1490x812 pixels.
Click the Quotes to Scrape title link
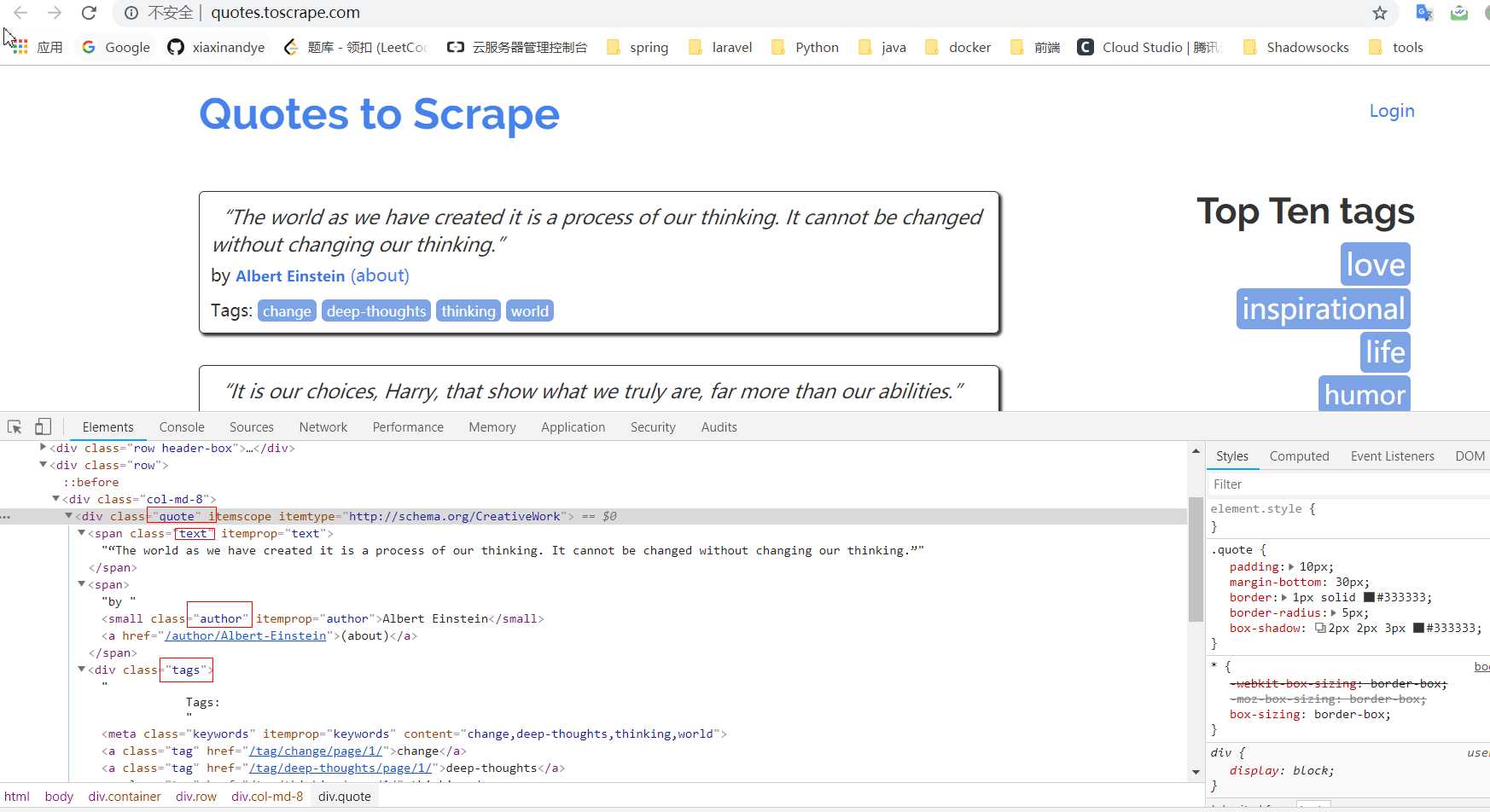[379, 114]
